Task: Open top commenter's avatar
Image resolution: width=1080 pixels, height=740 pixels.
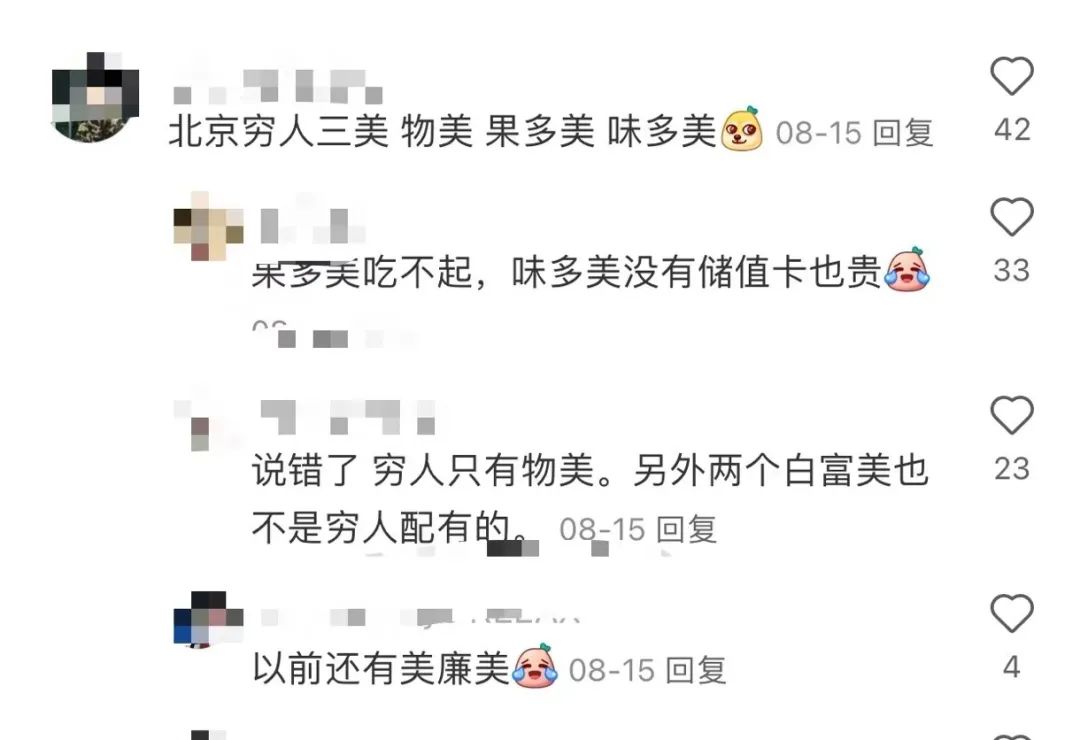Action: pos(95,96)
